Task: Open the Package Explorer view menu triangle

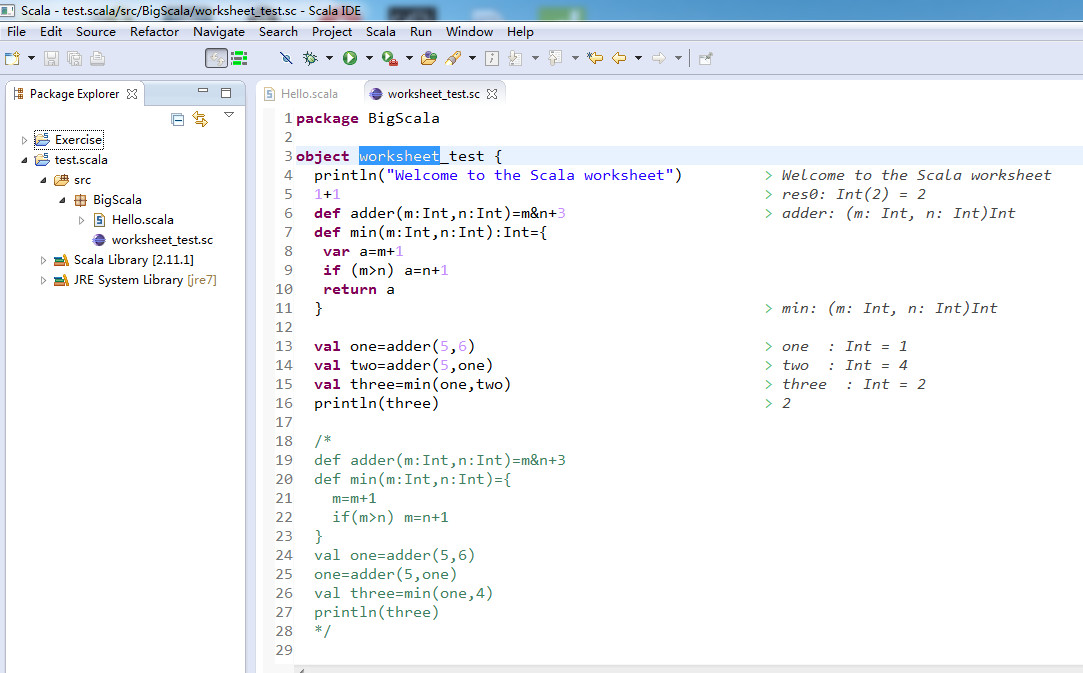Action: 229,115
